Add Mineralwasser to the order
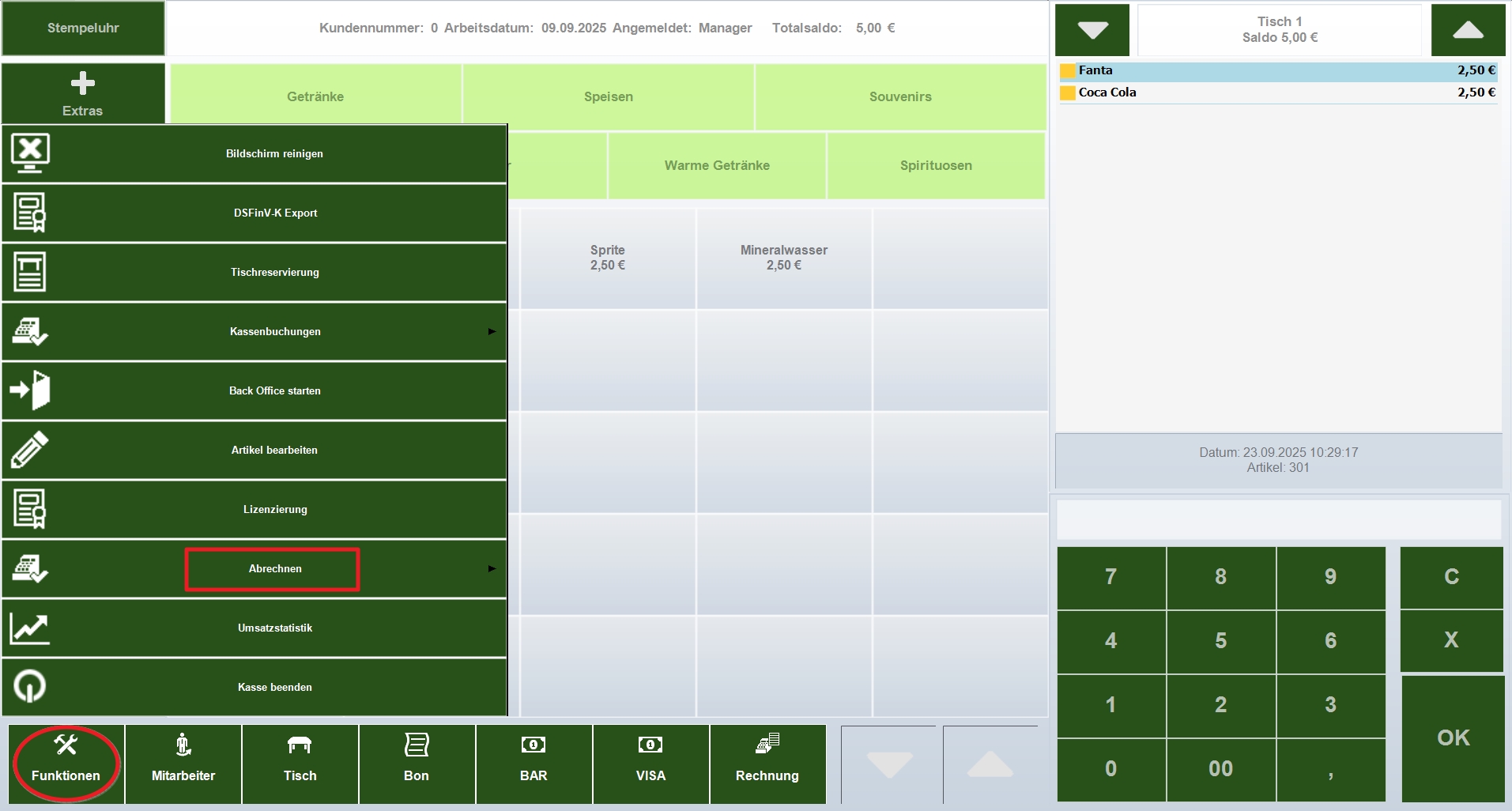Viewport: 1512px width, 811px height. (783, 258)
